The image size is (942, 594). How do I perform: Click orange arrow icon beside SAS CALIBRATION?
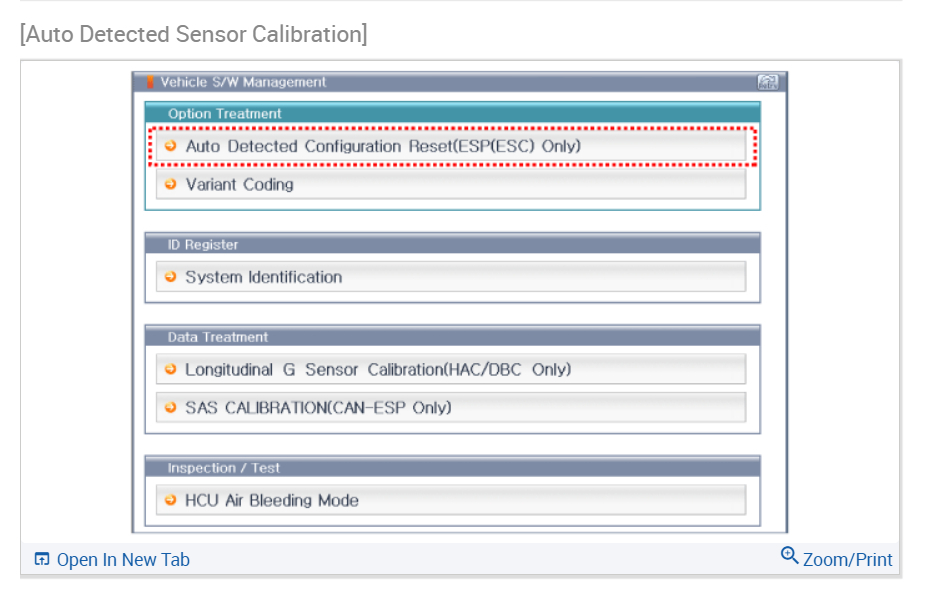(x=171, y=408)
